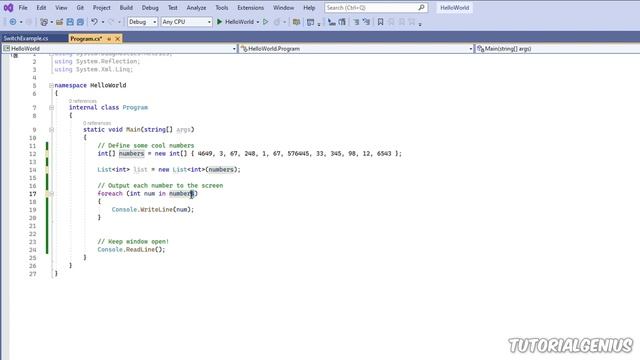Open the Build menu
The width and height of the screenshot is (640, 360).
[126, 7]
